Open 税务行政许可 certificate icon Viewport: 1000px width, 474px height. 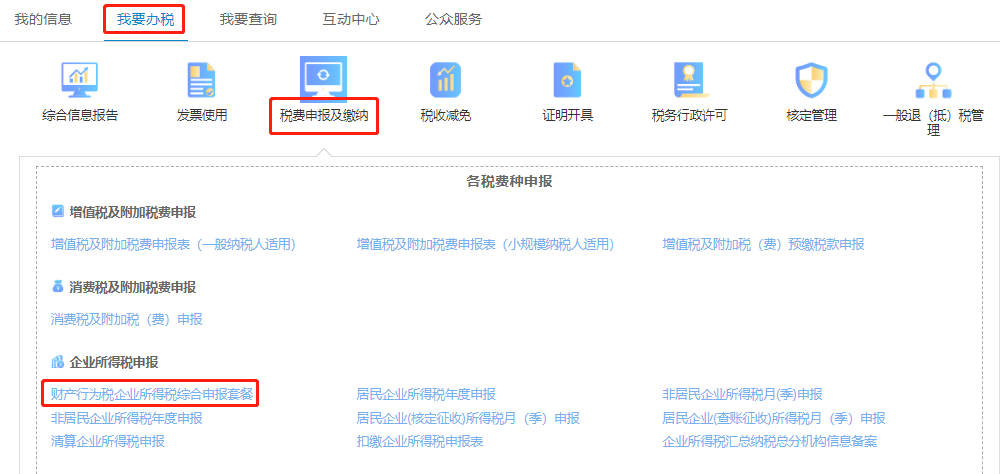[x=689, y=80]
